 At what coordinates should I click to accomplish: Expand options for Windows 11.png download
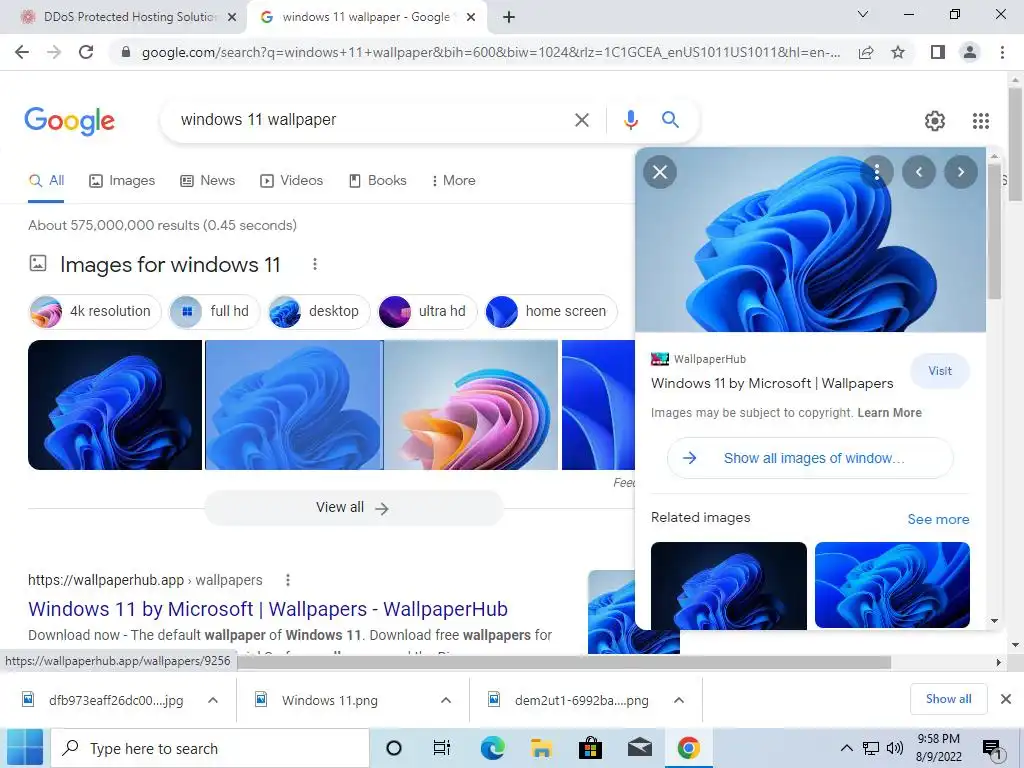click(x=446, y=700)
